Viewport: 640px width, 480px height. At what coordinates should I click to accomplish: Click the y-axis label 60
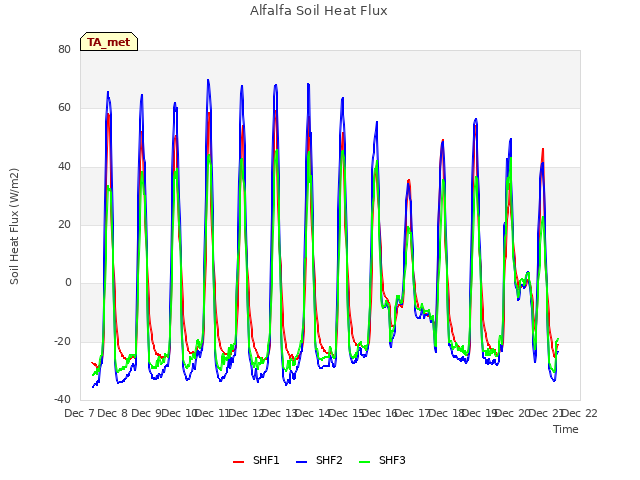[x=64, y=108]
